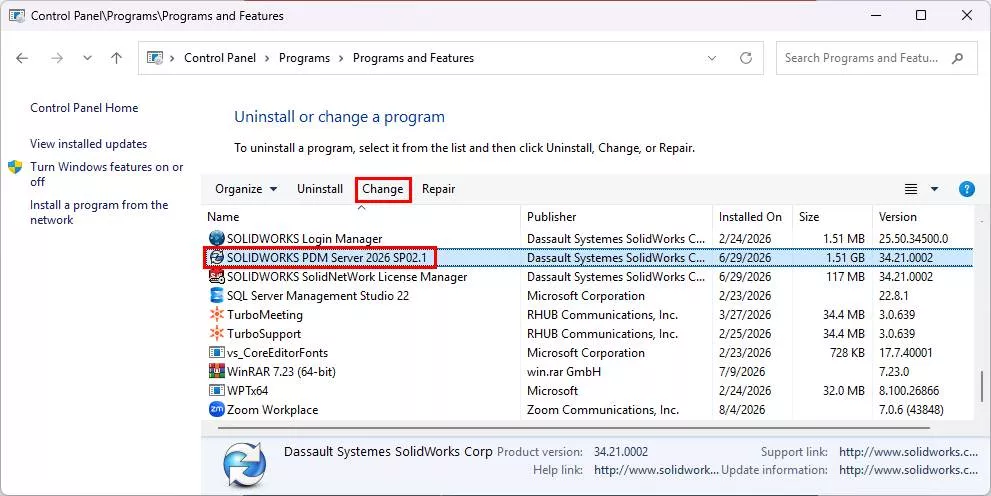Click the SOLIDWORKS PDM Server program icon
This screenshot has height=496, width=991.
(x=216, y=257)
